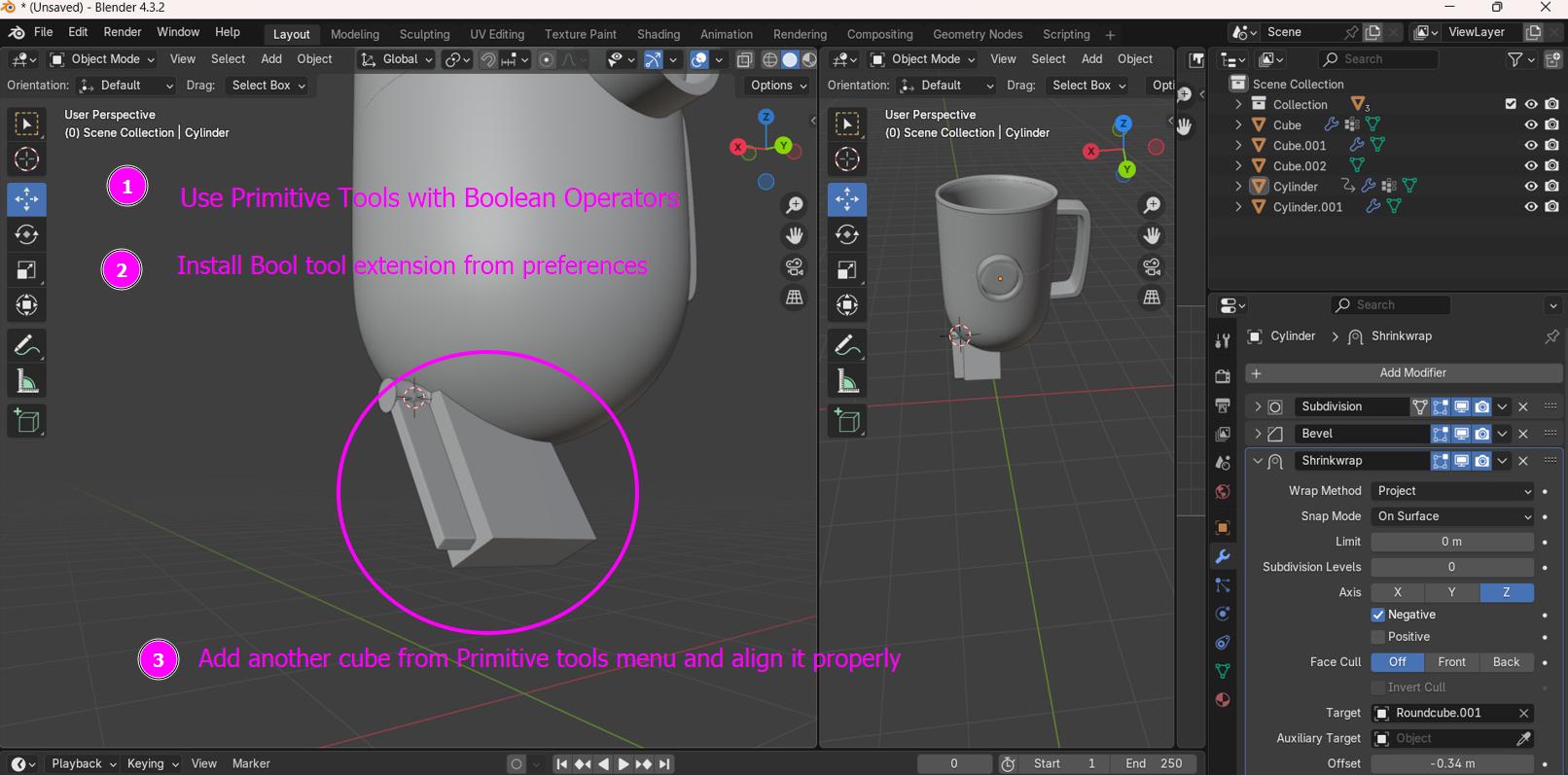1568x775 pixels.
Task: Open the File menu
Action: click(x=44, y=32)
